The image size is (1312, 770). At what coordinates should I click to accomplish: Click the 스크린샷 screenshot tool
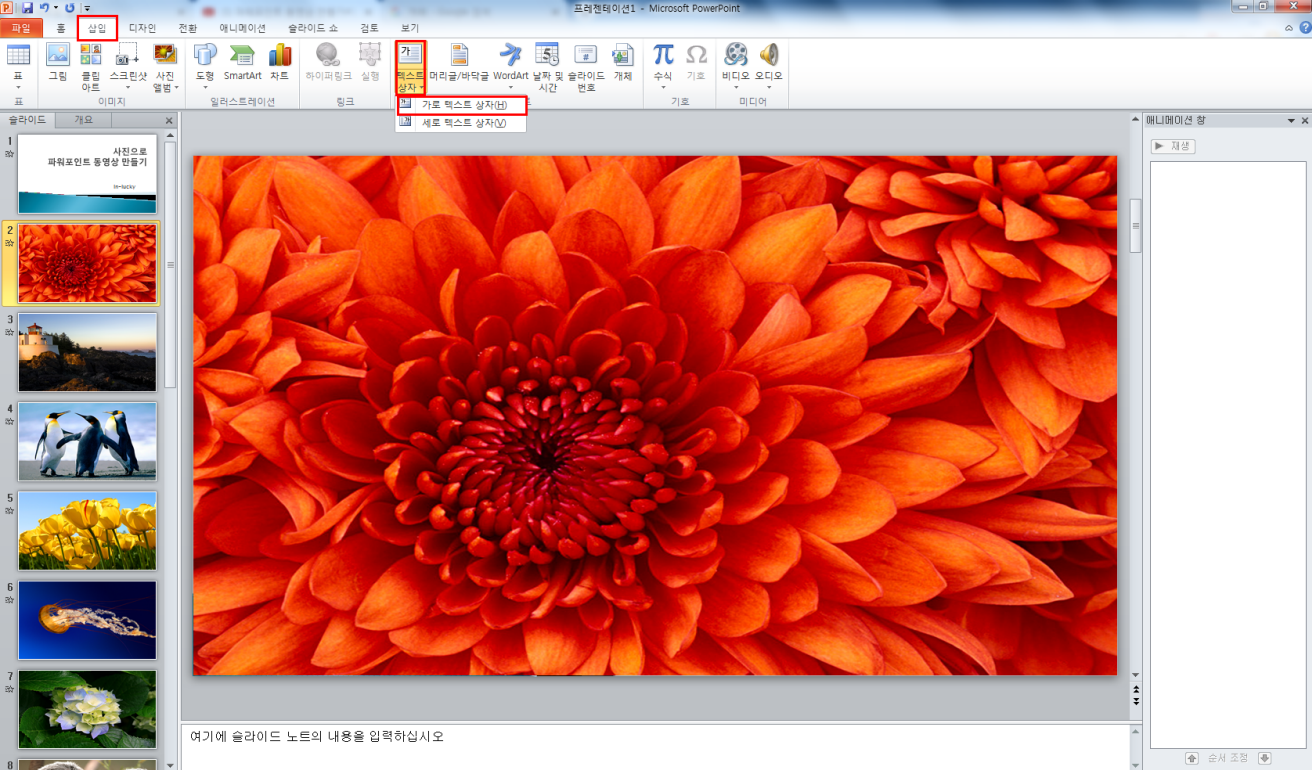point(128,55)
